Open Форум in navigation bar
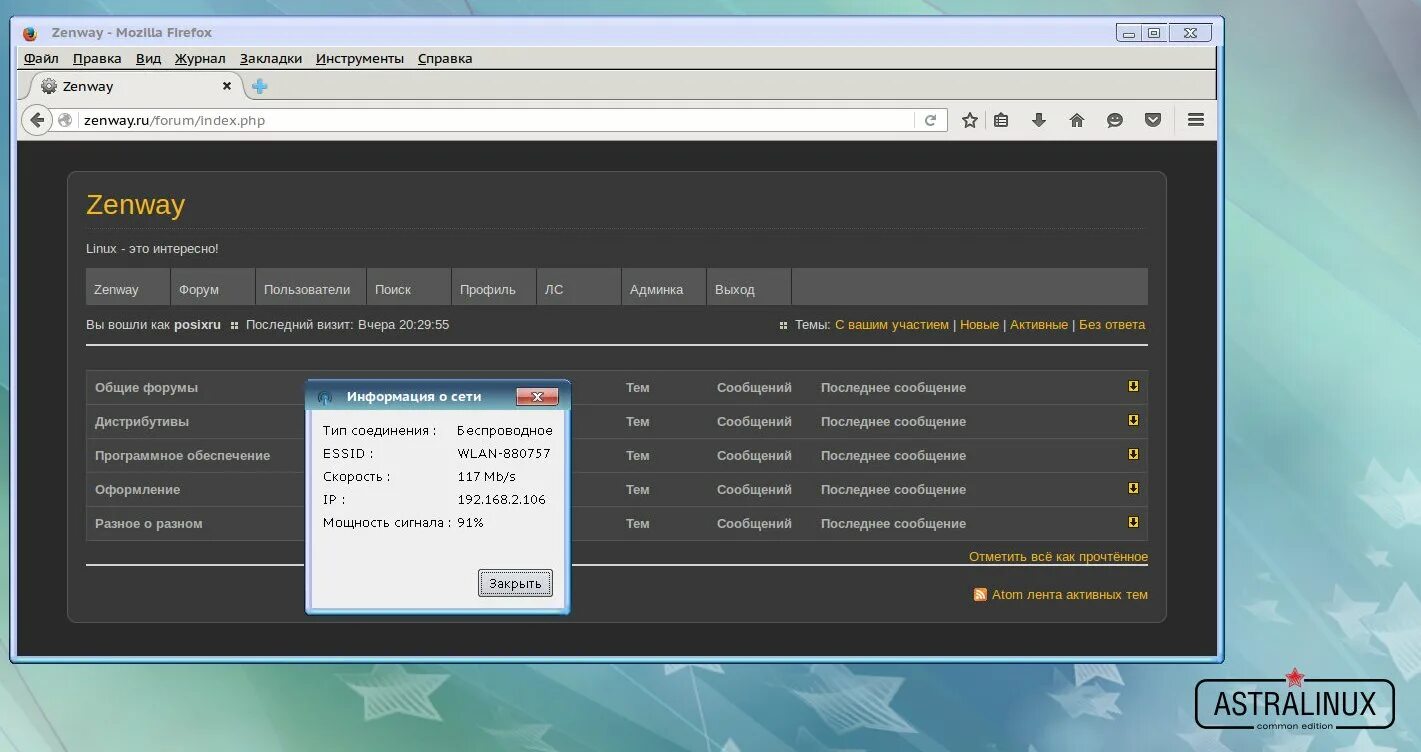The height and width of the screenshot is (752, 1421). coord(213,287)
